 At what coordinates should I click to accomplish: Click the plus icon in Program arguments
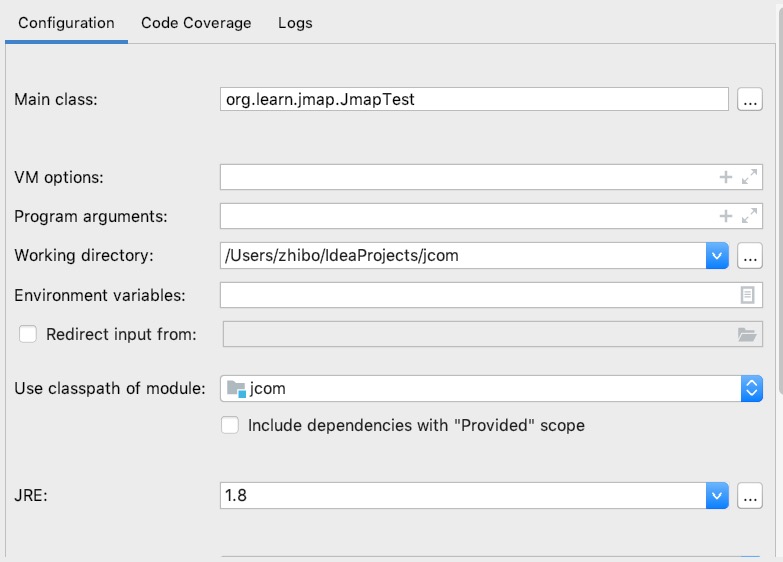coord(726,216)
